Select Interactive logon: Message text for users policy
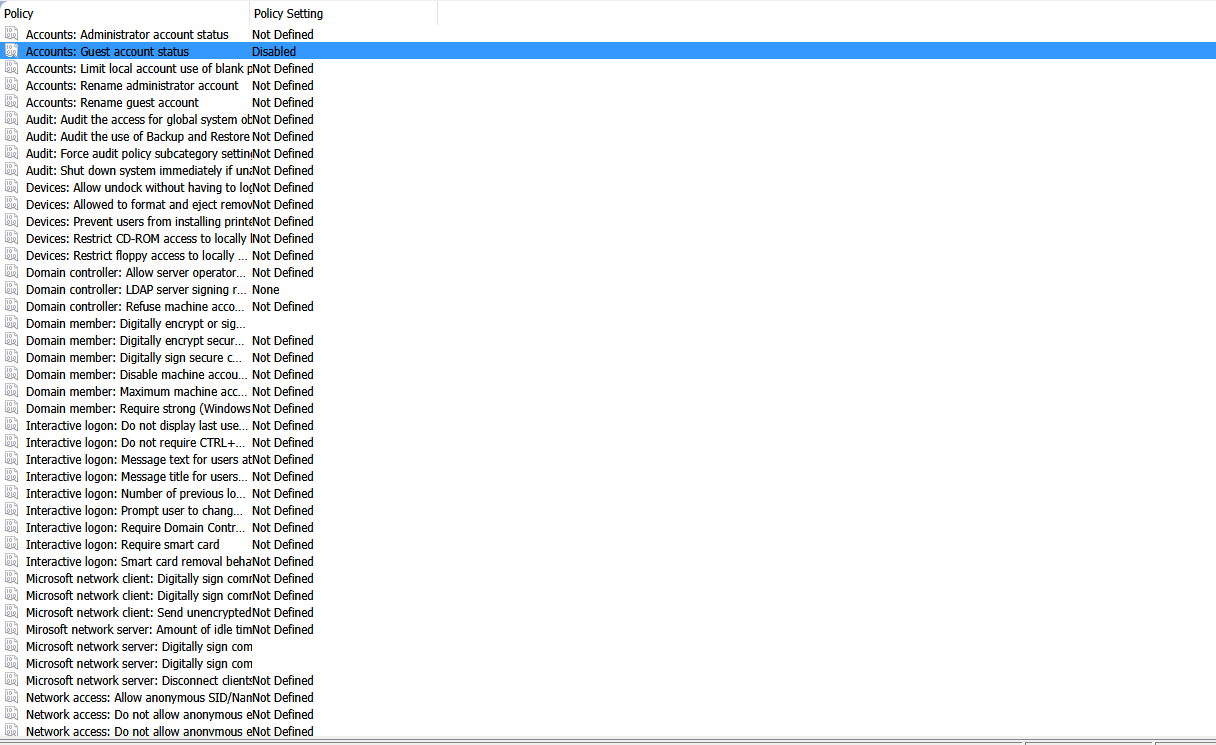 click(138, 459)
